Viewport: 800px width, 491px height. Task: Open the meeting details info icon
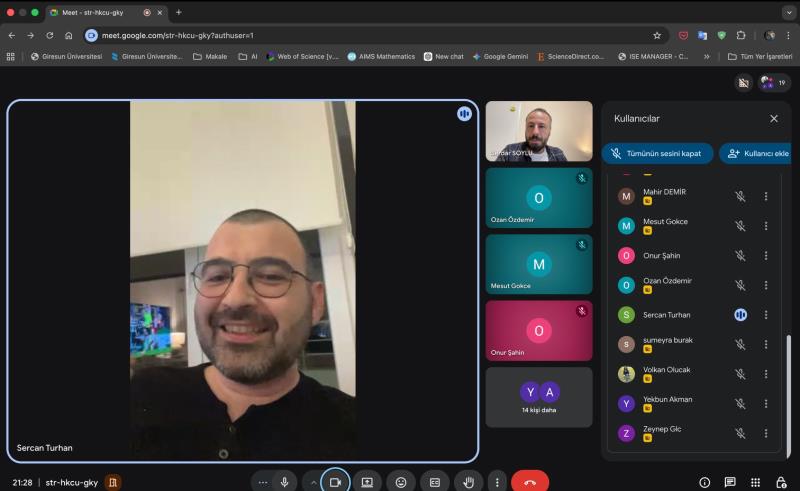(705, 482)
